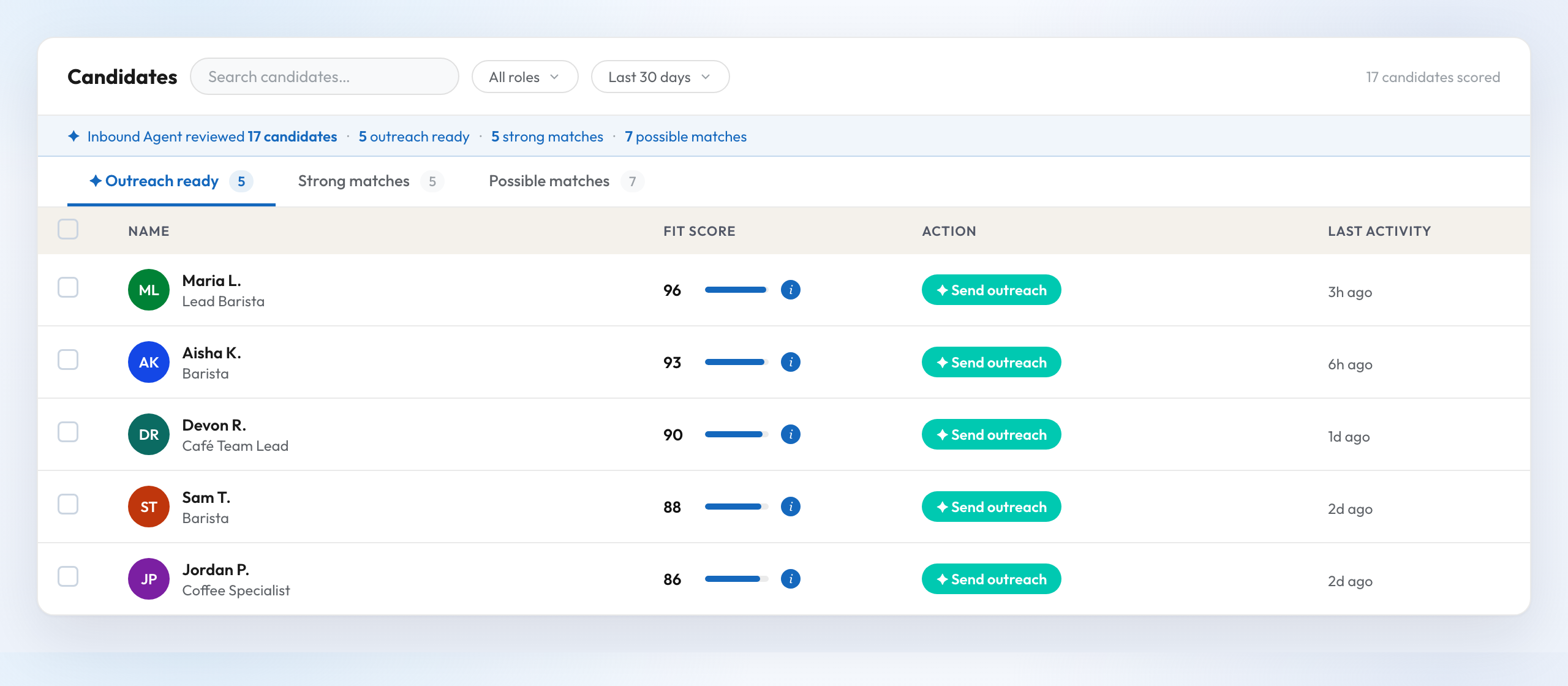This screenshot has height=686, width=1568.
Task: Focus the Search candidates field
Action: coord(325,77)
